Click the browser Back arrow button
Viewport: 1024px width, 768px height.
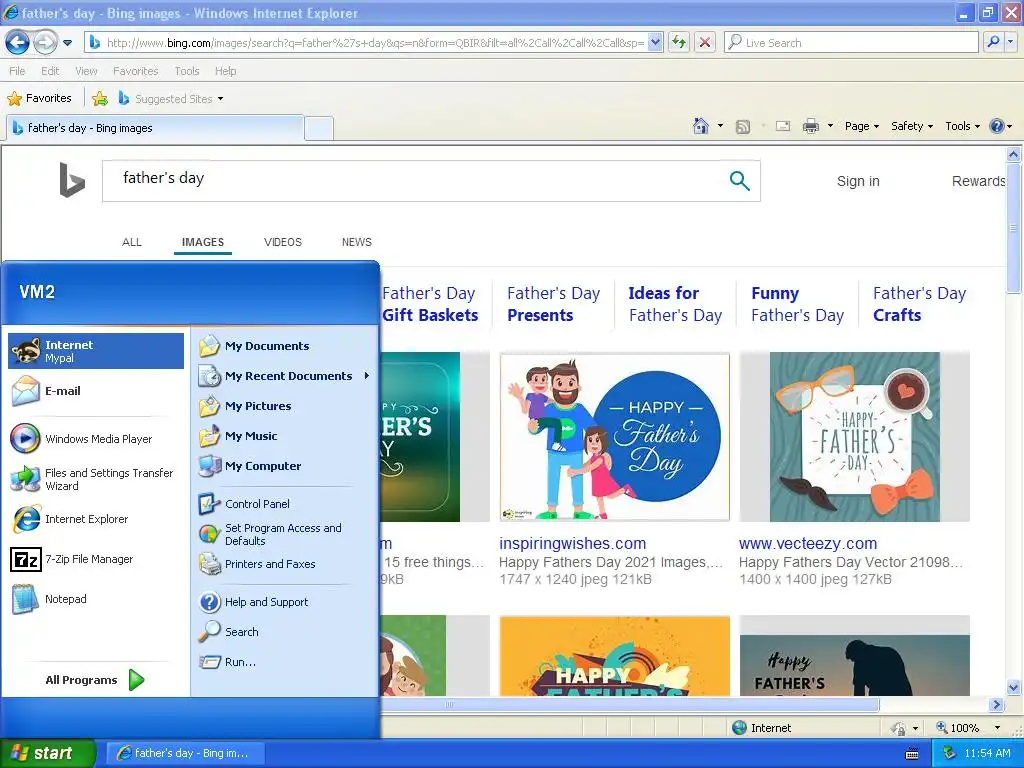18,43
